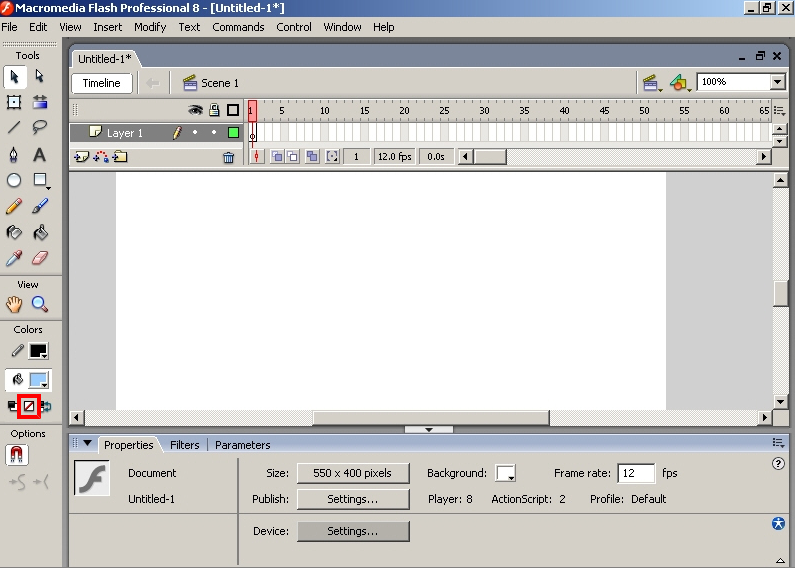Open the Edit Scene dropdown
Image resolution: width=795 pixels, height=569 pixels.
[652, 83]
